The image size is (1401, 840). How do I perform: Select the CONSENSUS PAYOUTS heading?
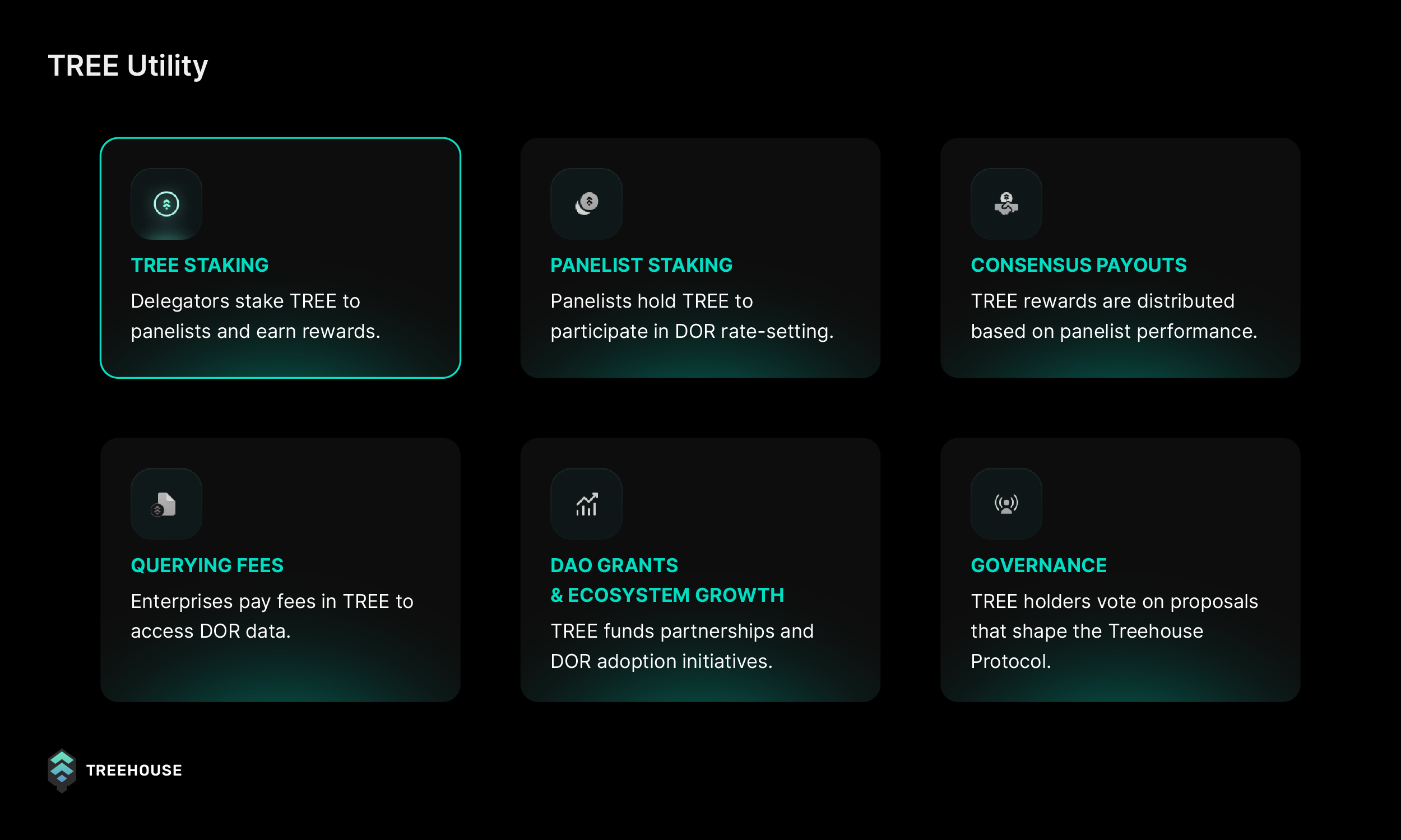(1078, 265)
